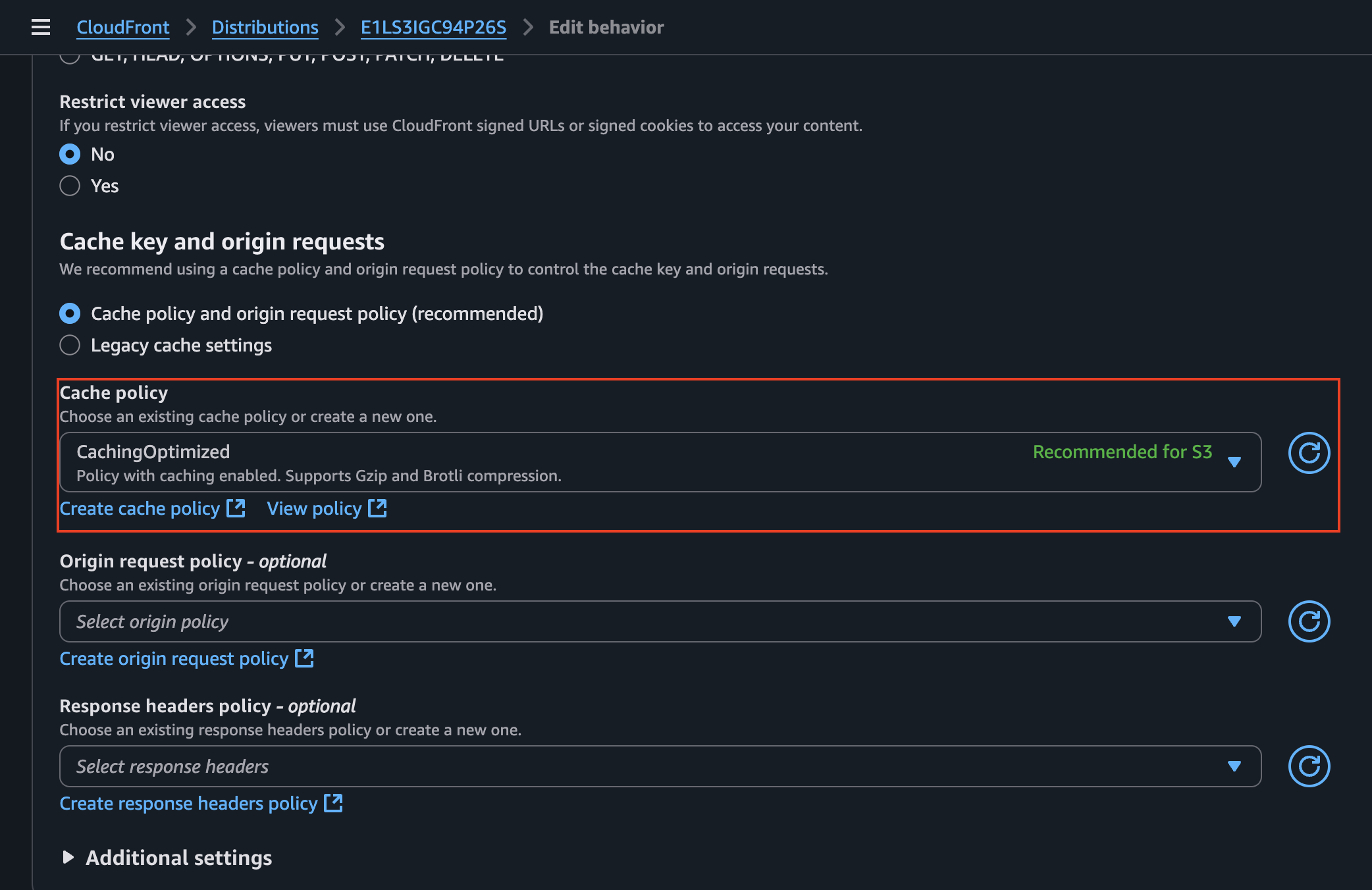
Task: Click the Create cache policy link
Action: tap(140, 508)
